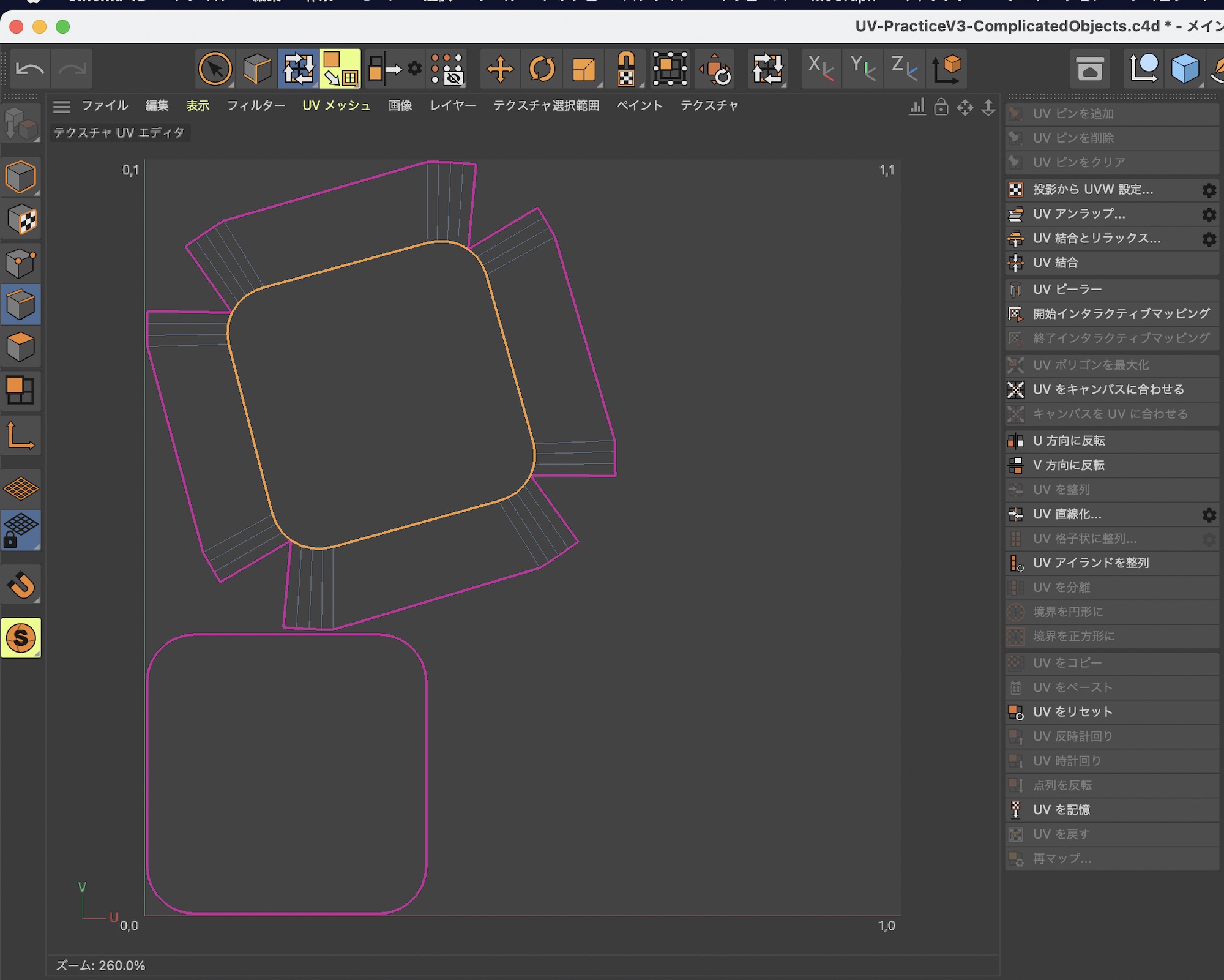The height and width of the screenshot is (980, 1224).
Task: Click the live selection arrow tool
Action: [x=215, y=69]
